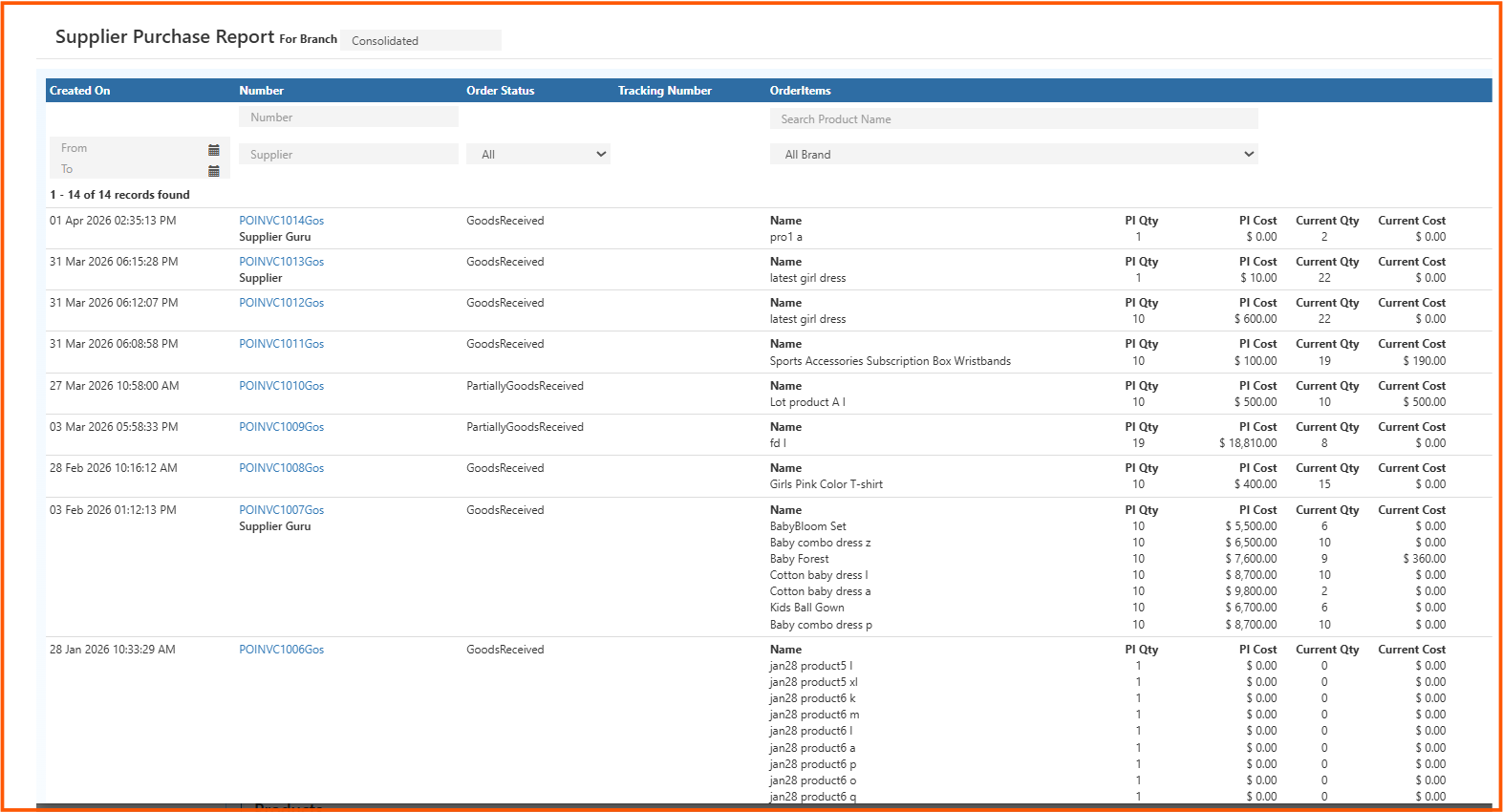This screenshot has width=1503, height=812.
Task: Open the To date calendar icon
Action: point(213,171)
